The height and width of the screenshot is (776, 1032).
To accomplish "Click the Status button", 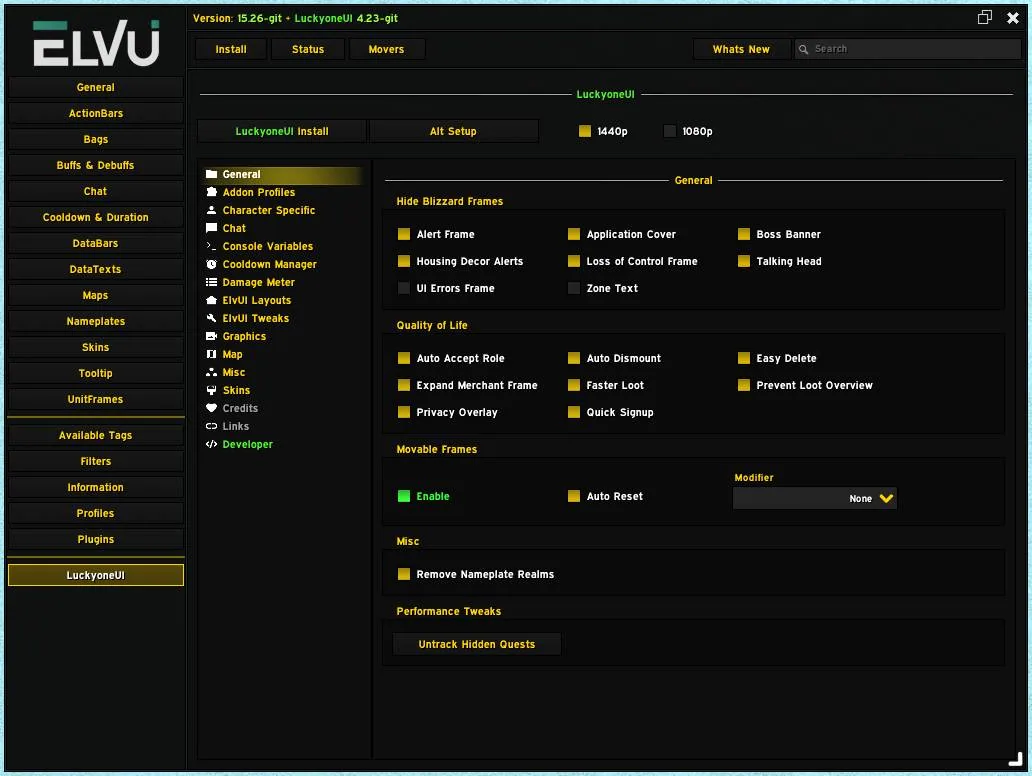I will (308, 49).
